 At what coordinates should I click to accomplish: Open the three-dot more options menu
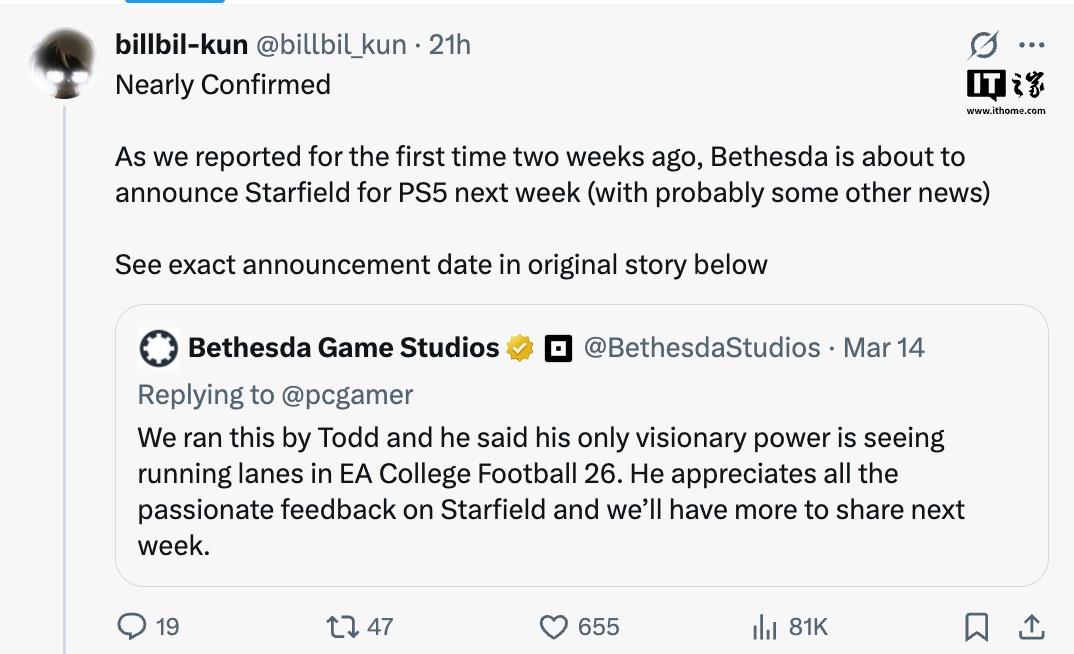(x=1031, y=45)
